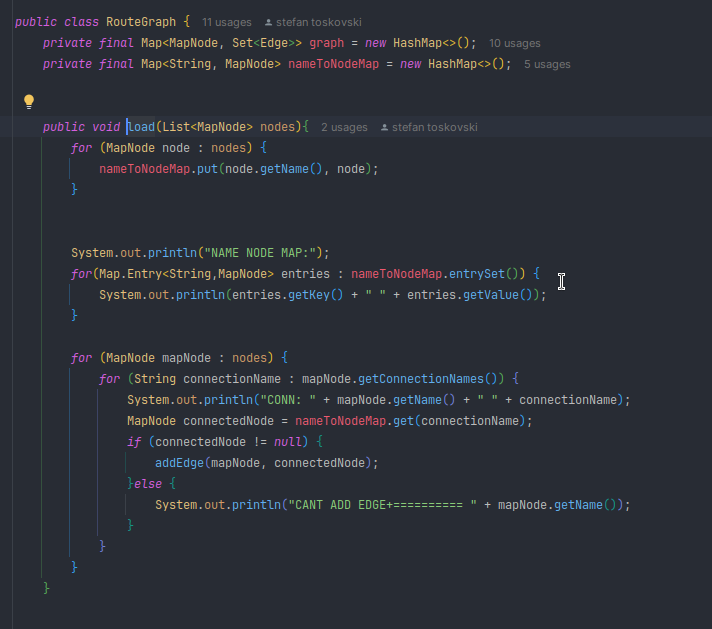This screenshot has width=712, height=629.
Task: Click the entrySet() call in the for loop
Action: click(x=487, y=273)
